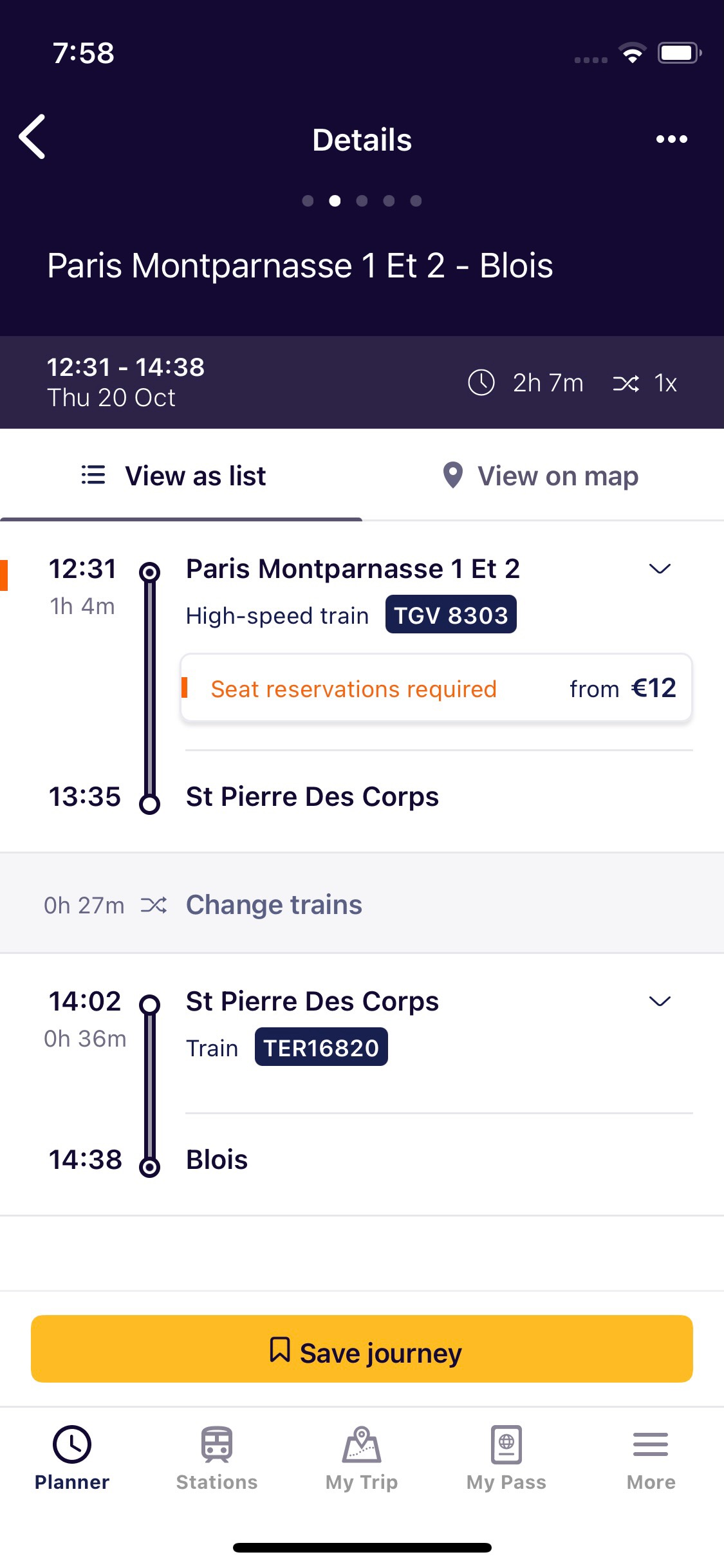This screenshot has width=724, height=1568.
Task: Tap the More hamburger icon
Action: (x=651, y=1445)
